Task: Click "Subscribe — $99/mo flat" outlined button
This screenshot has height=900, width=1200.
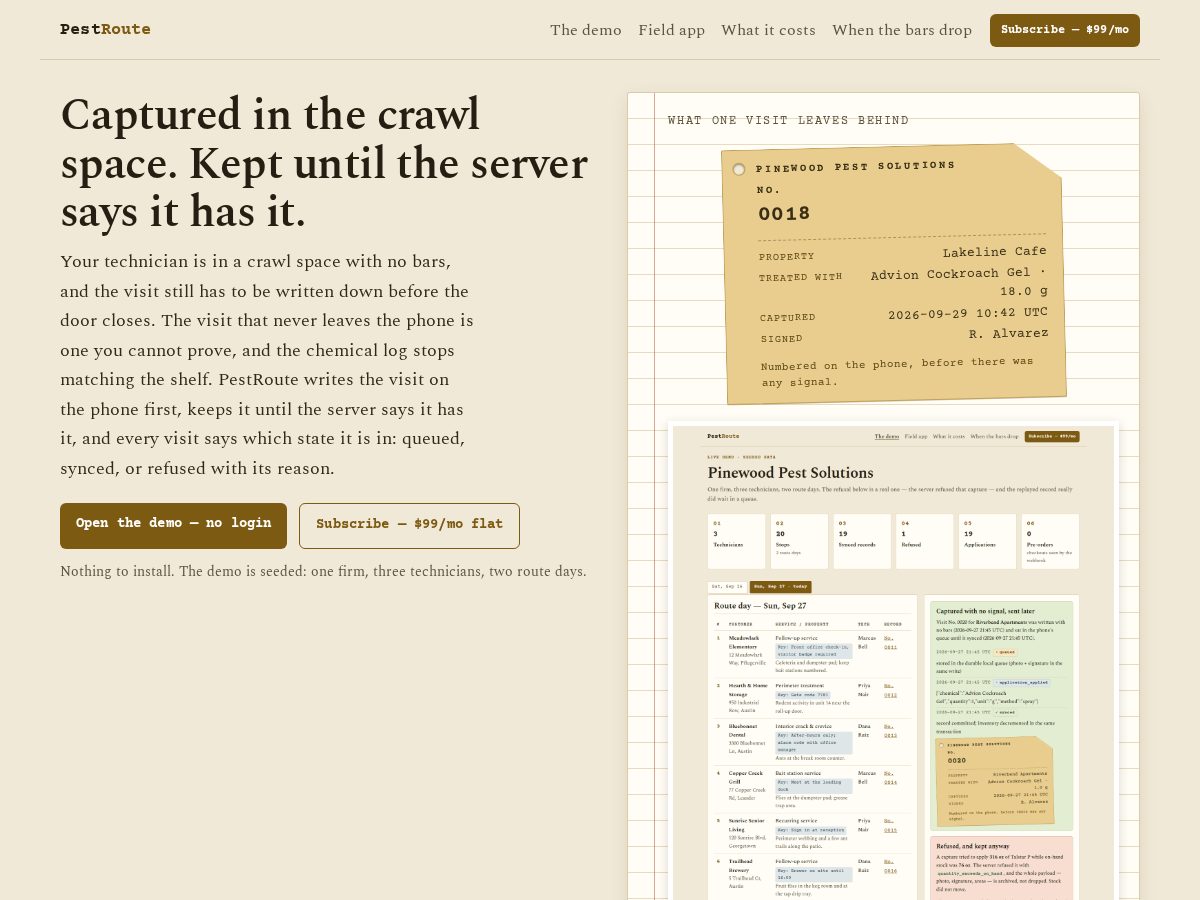Action: click(x=409, y=525)
